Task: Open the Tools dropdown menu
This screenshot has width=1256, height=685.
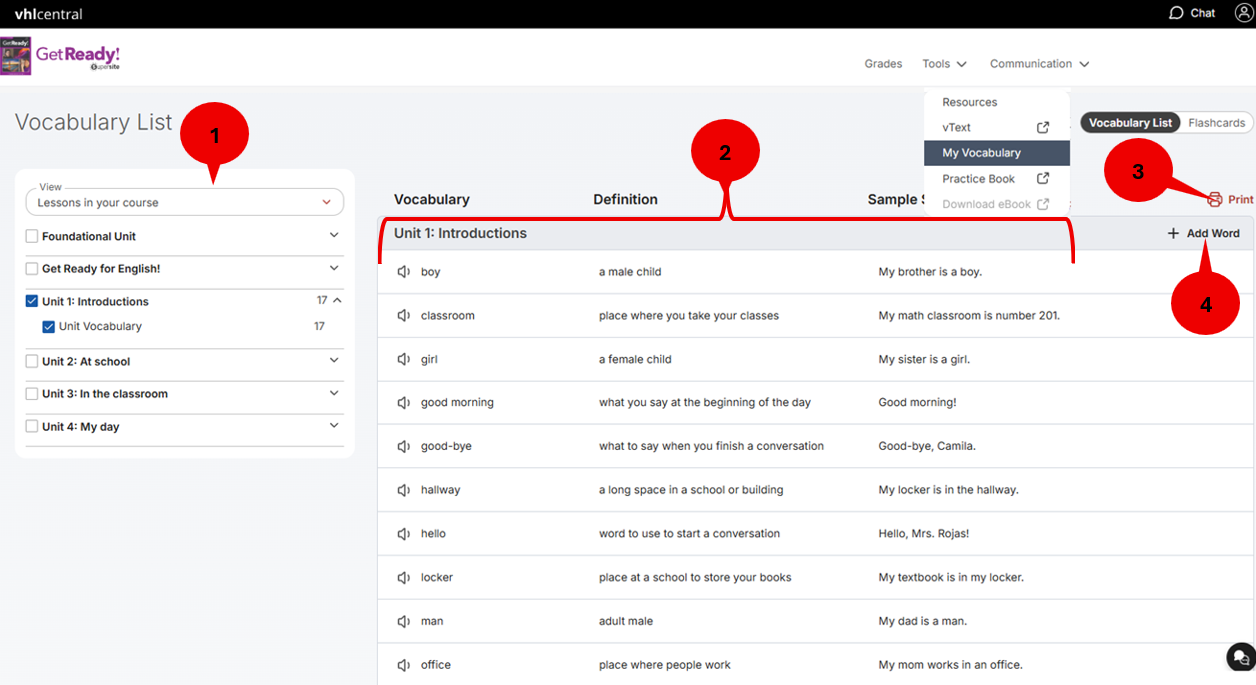Action: coord(945,64)
